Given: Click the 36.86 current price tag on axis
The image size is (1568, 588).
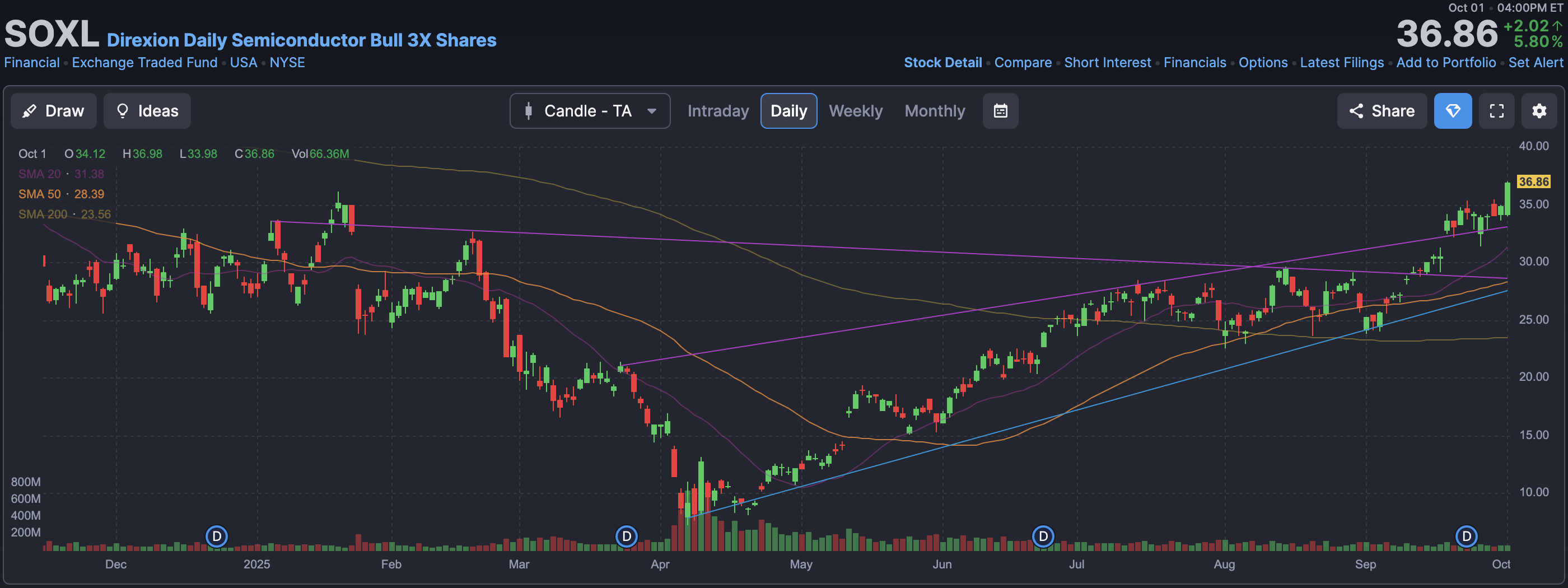Looking at the screenshot, I should click(x=1533, y=181).
